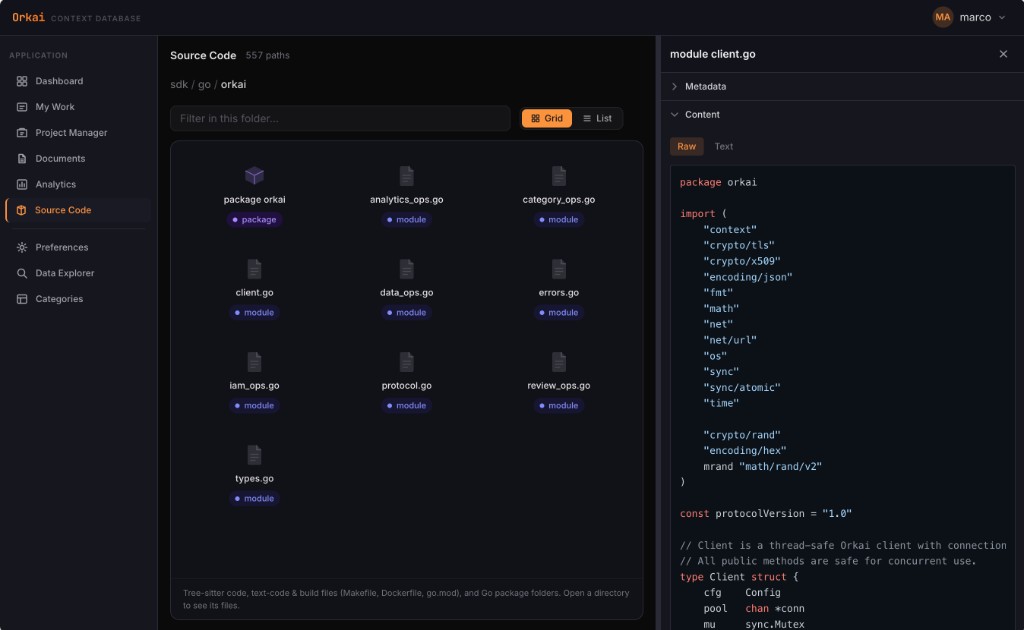Click the iam_ops.go file name
The height and width of the screenshot is (630, 1024).
[x=254, y=385]
